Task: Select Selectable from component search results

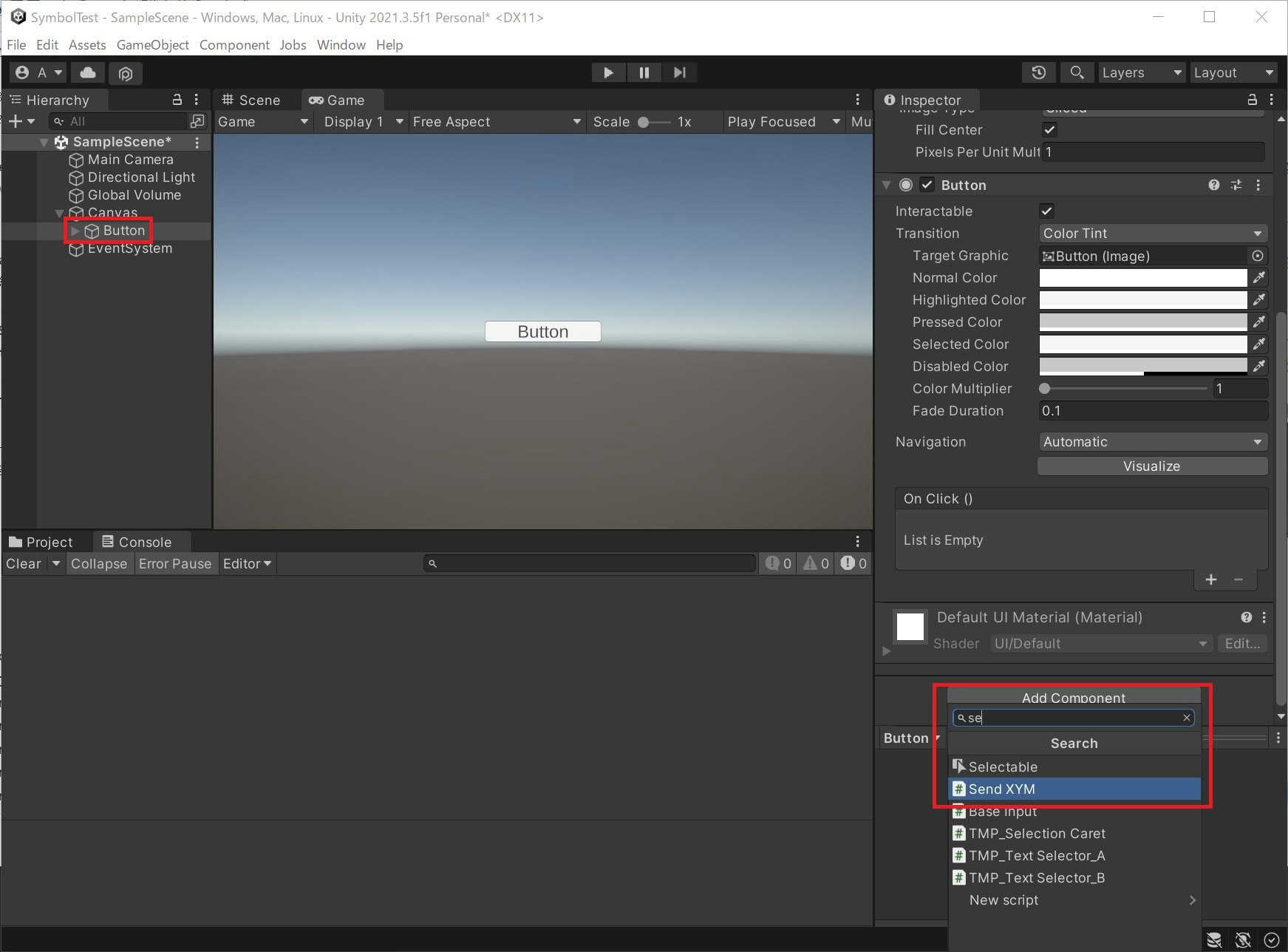Action: pyautogui.click(x=1074, y=767)
